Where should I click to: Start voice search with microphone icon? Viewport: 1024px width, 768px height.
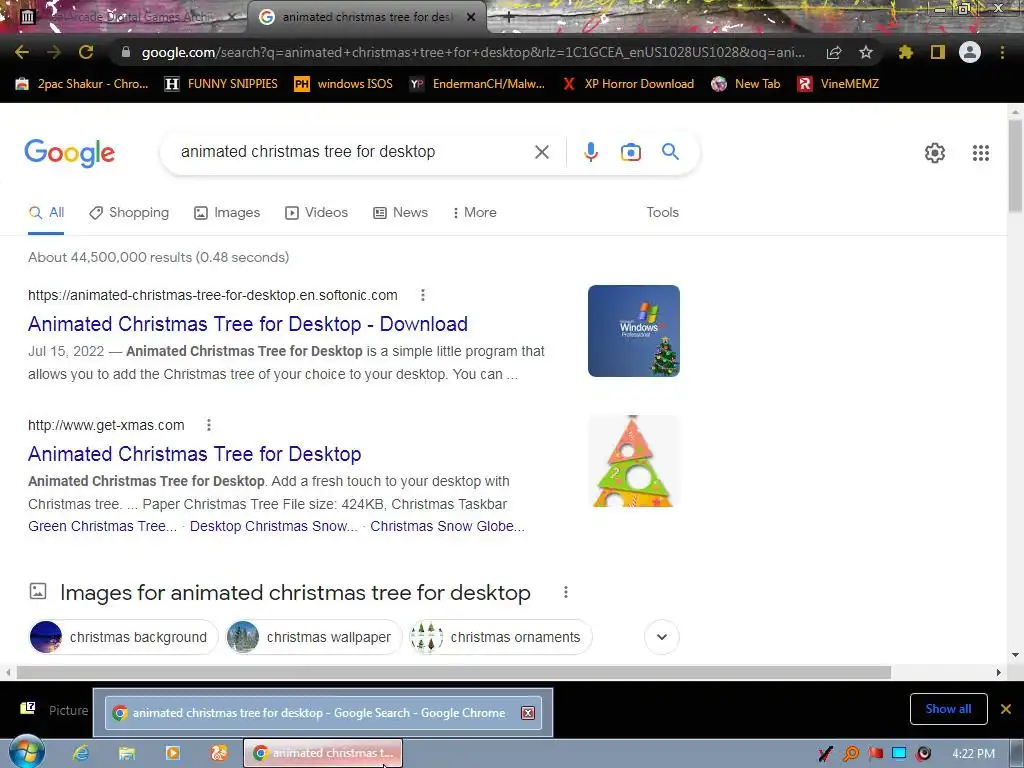click(x=590, y=152)
